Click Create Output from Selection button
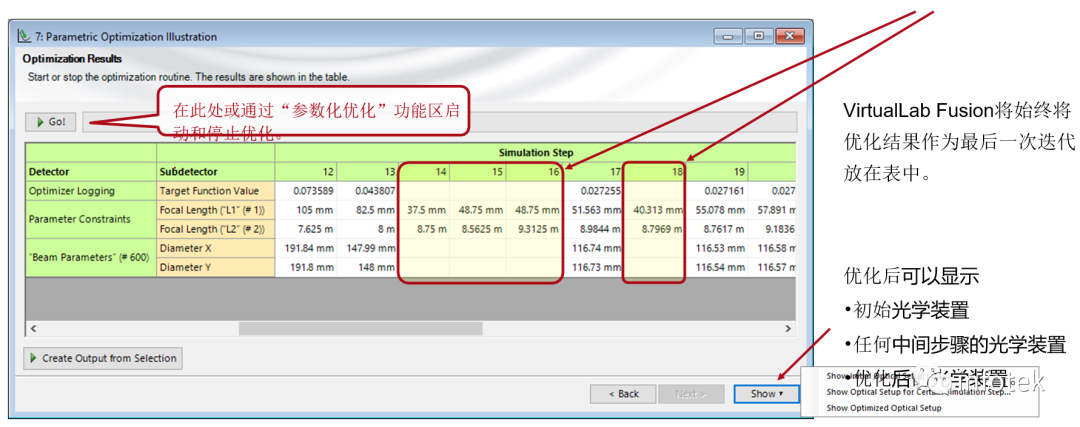The width and height of the screenshot is (1080, 427). [x=103, y=358]
